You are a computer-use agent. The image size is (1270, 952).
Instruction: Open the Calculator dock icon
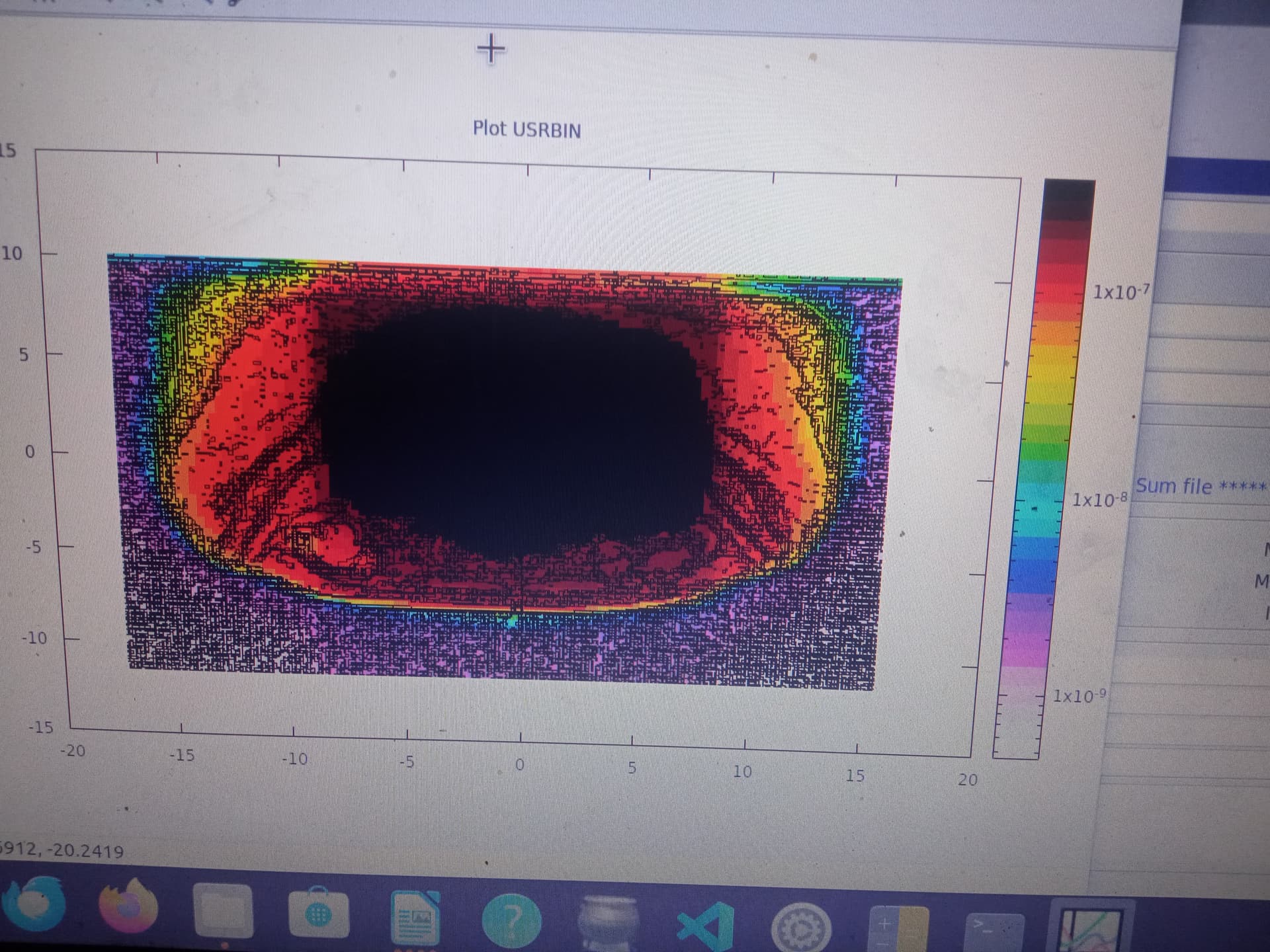[x=898, y=930]
